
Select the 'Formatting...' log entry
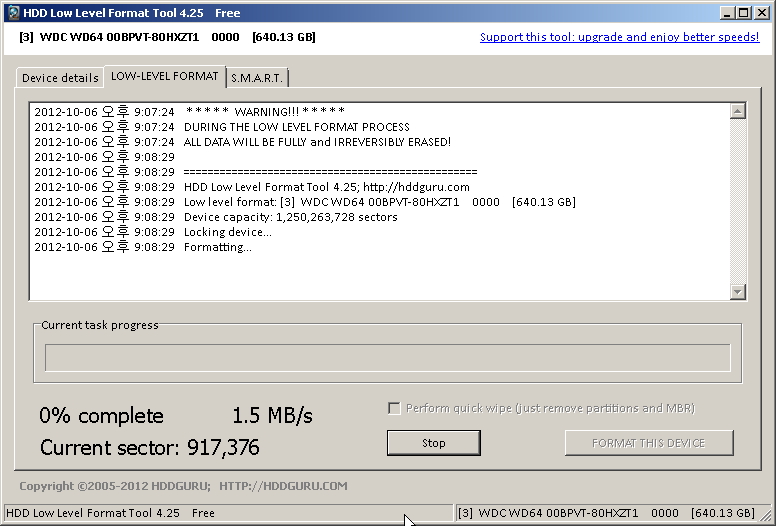[217, 247]
